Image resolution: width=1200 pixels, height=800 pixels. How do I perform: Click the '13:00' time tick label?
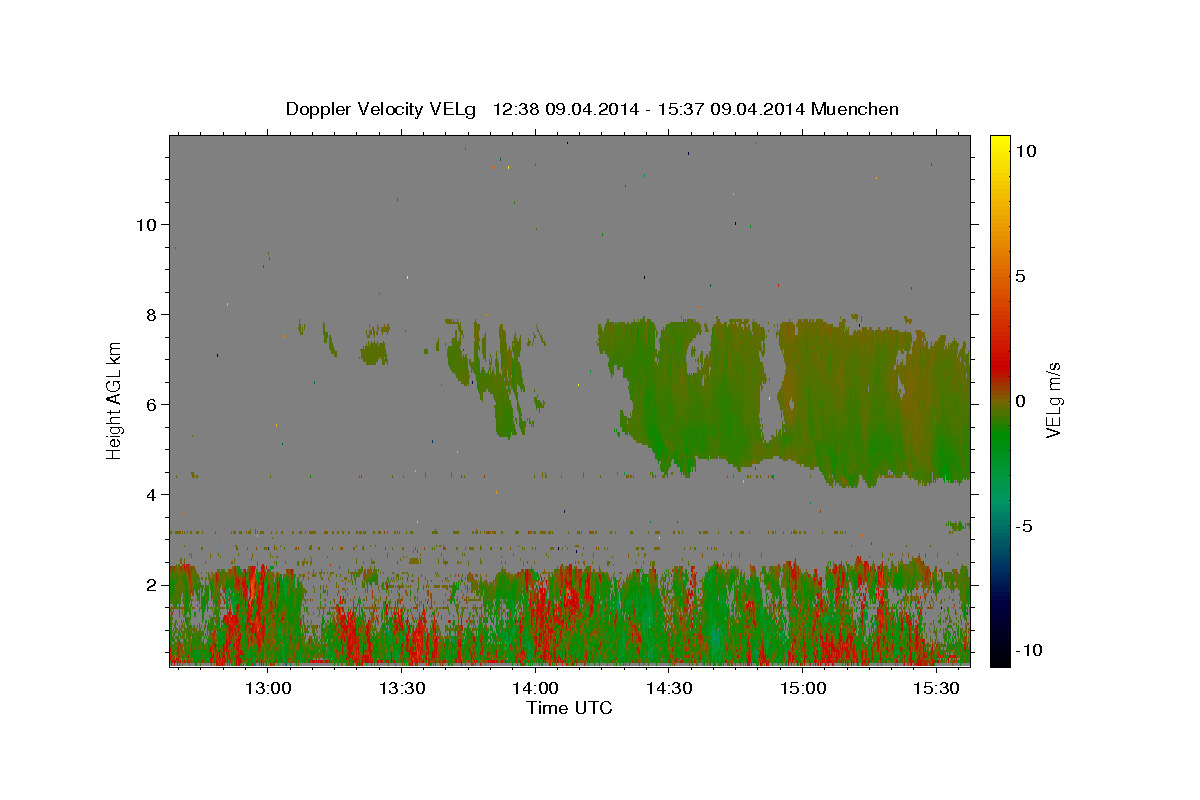268,688
